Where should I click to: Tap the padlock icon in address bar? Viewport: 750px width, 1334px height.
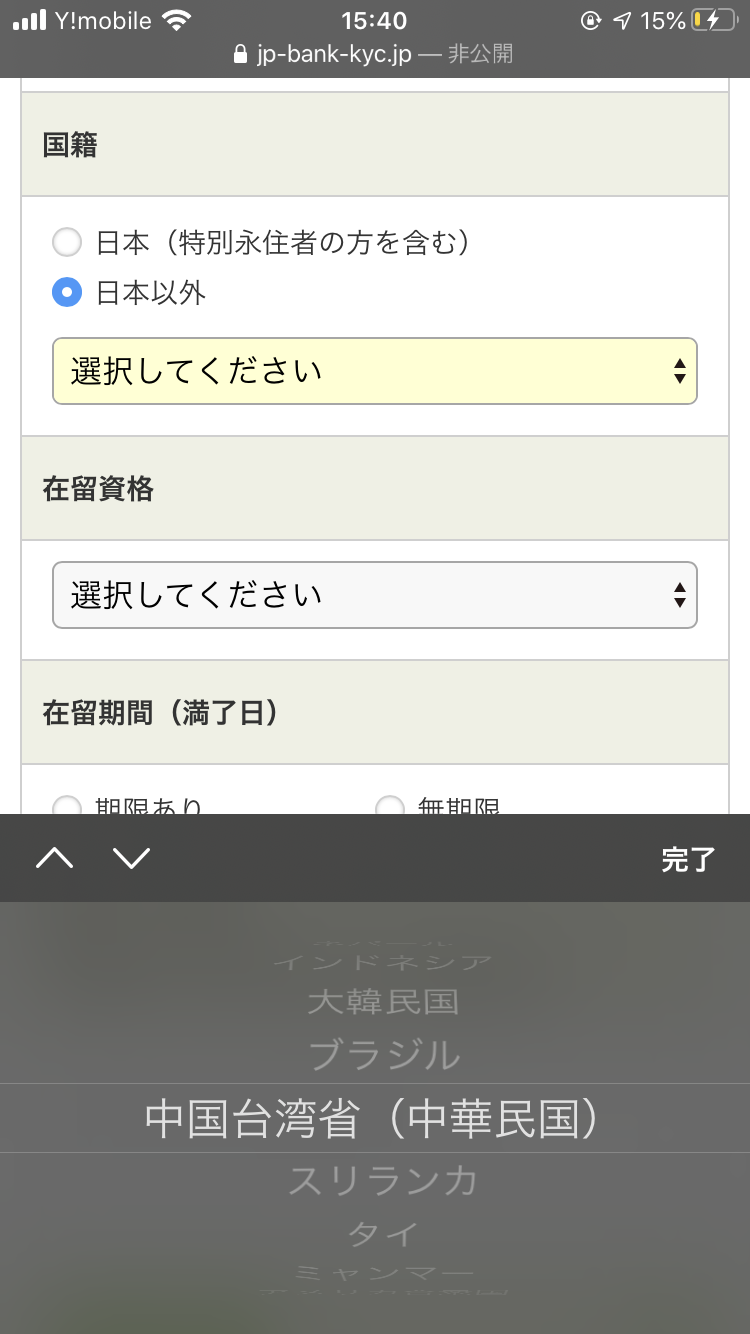click(x=239, y=54)
